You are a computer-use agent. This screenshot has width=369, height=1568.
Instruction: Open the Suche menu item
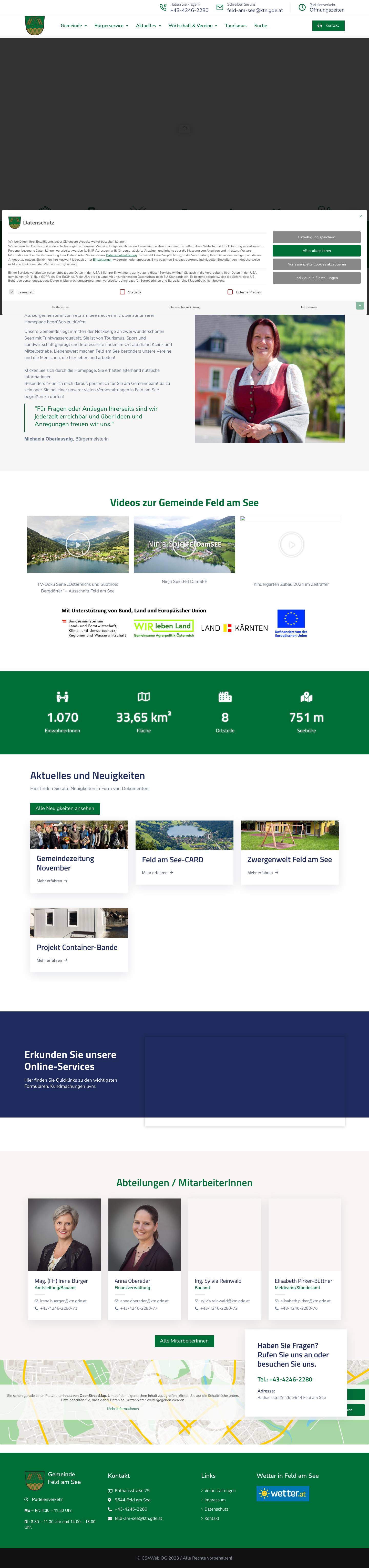point(261,26)
